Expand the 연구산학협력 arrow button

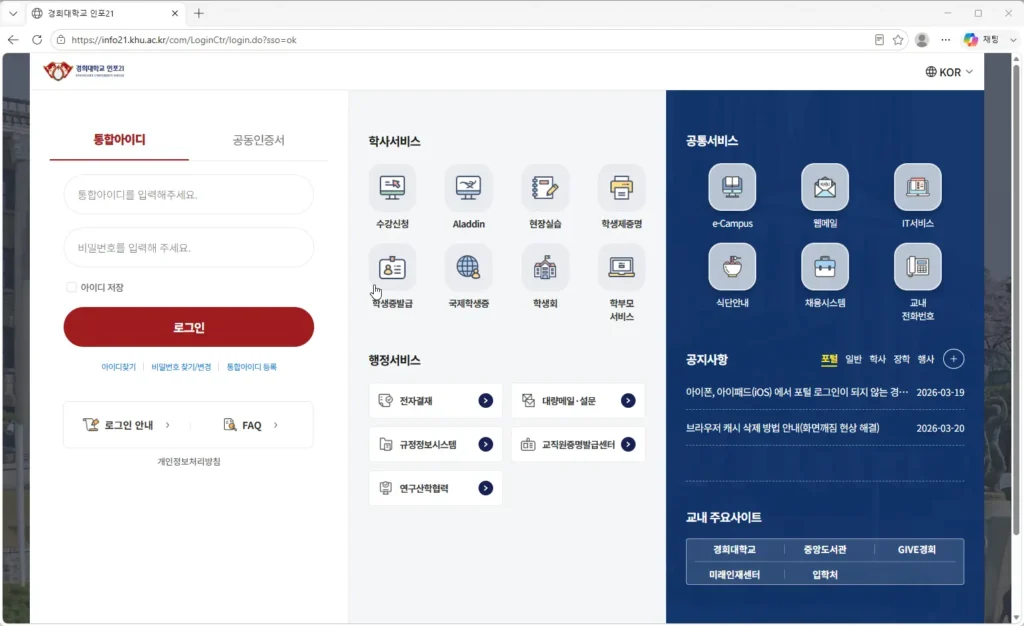tap(485, 488)
